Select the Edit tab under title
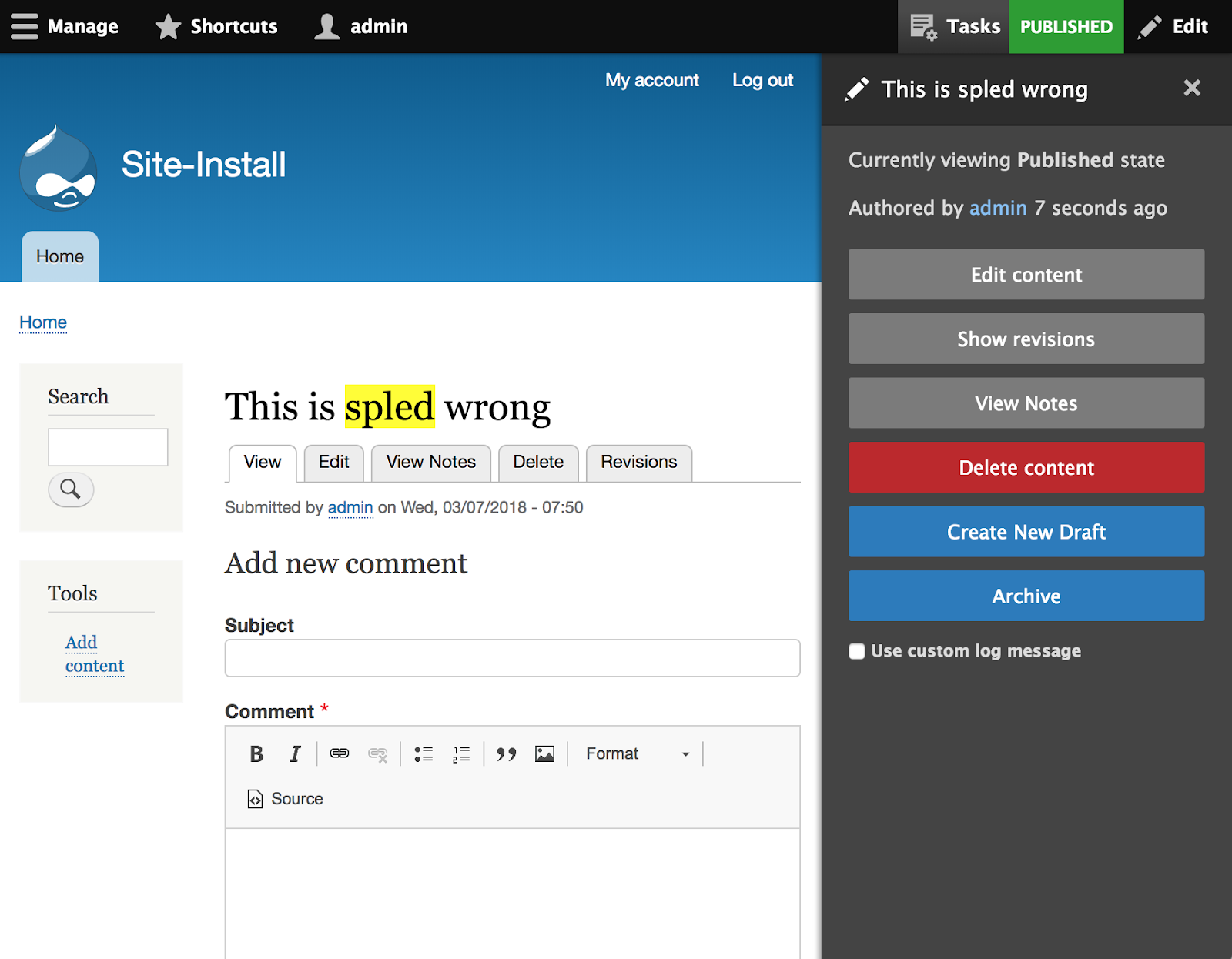 pos(334,462)
